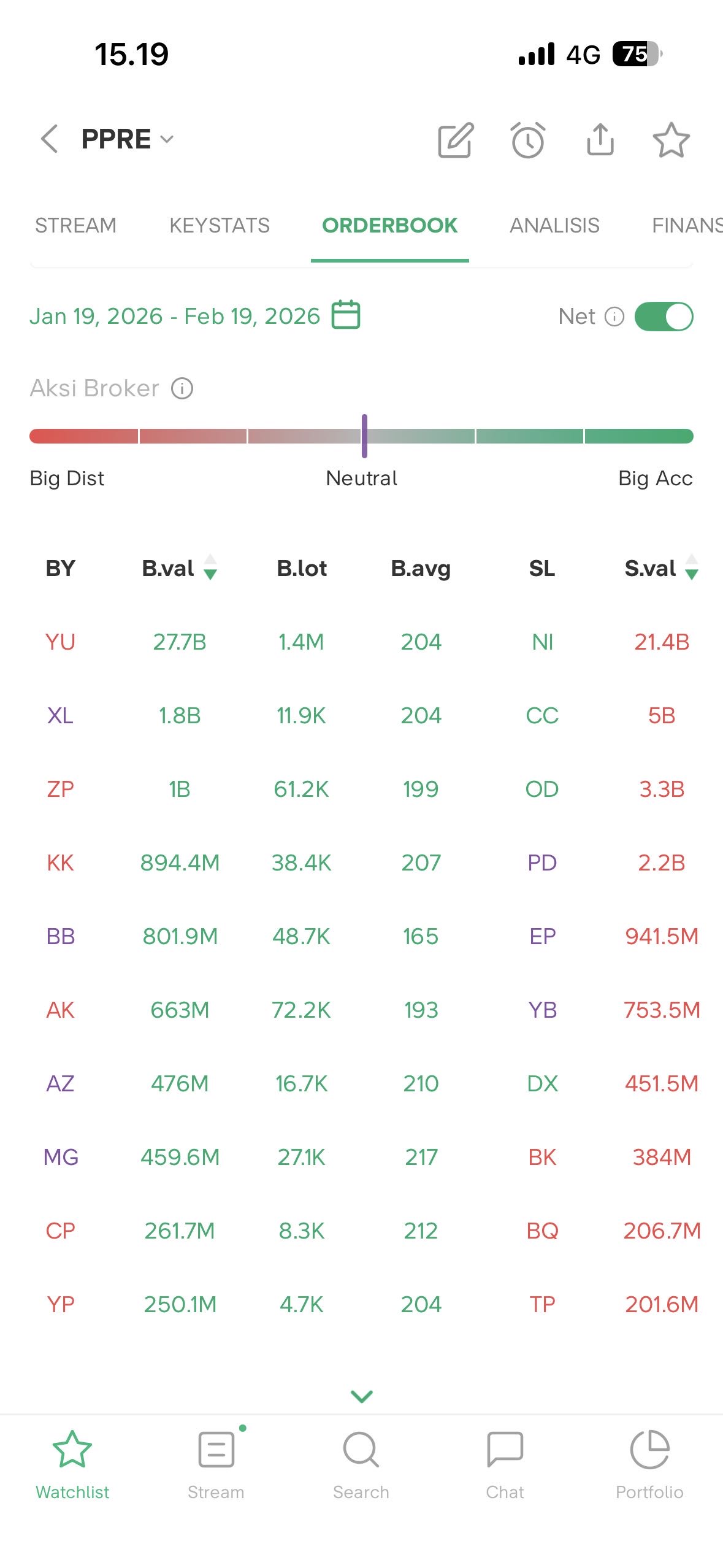The height and width of the screenshot is (1568, 723).
Task: Add PPRE to favorites with star icon
Action: [x=671, y=140]
